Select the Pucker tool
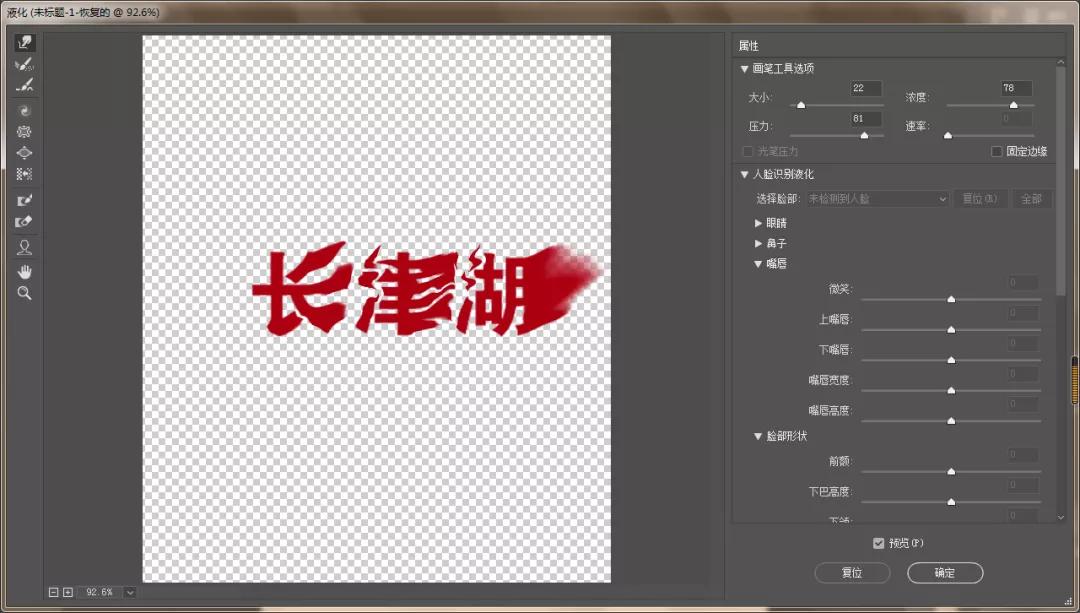Image resolution: width=1080 pixels, height=613 pixels. (24, 131)
